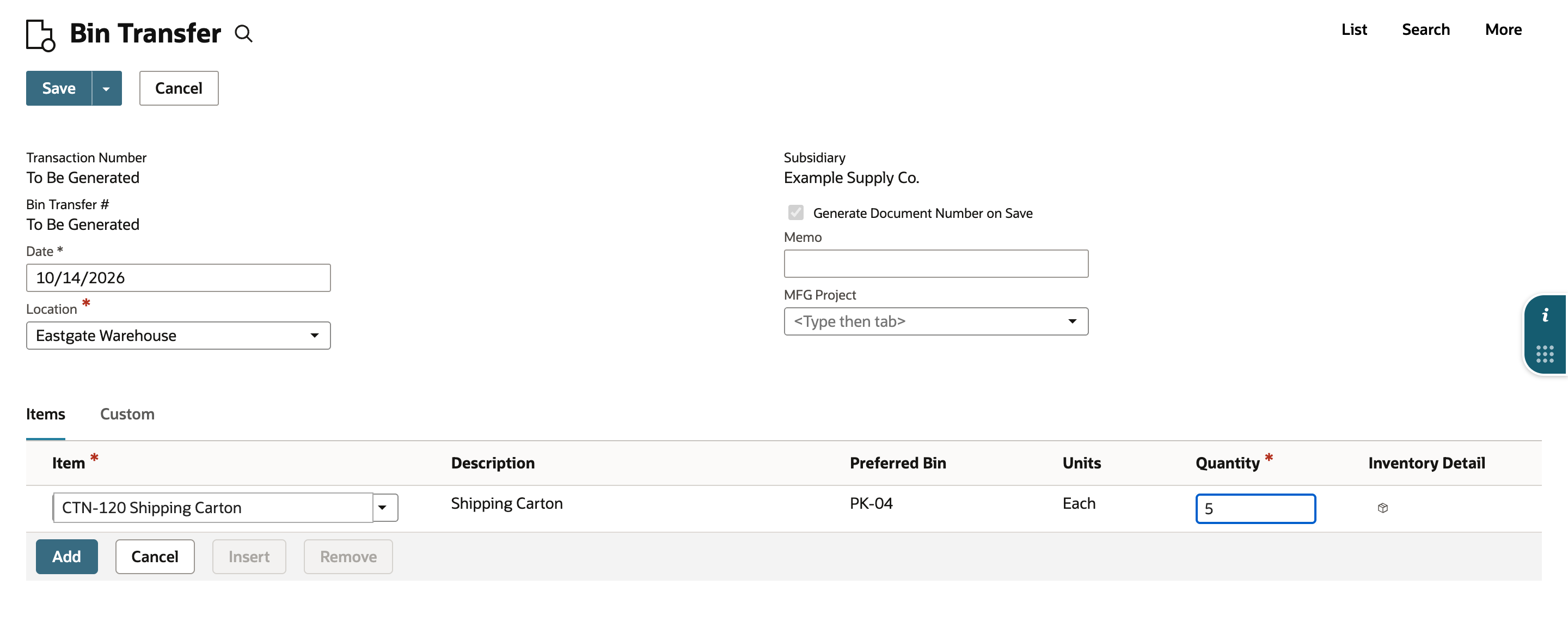Click the Shipping Carton description cell

[x=506, y=503]
